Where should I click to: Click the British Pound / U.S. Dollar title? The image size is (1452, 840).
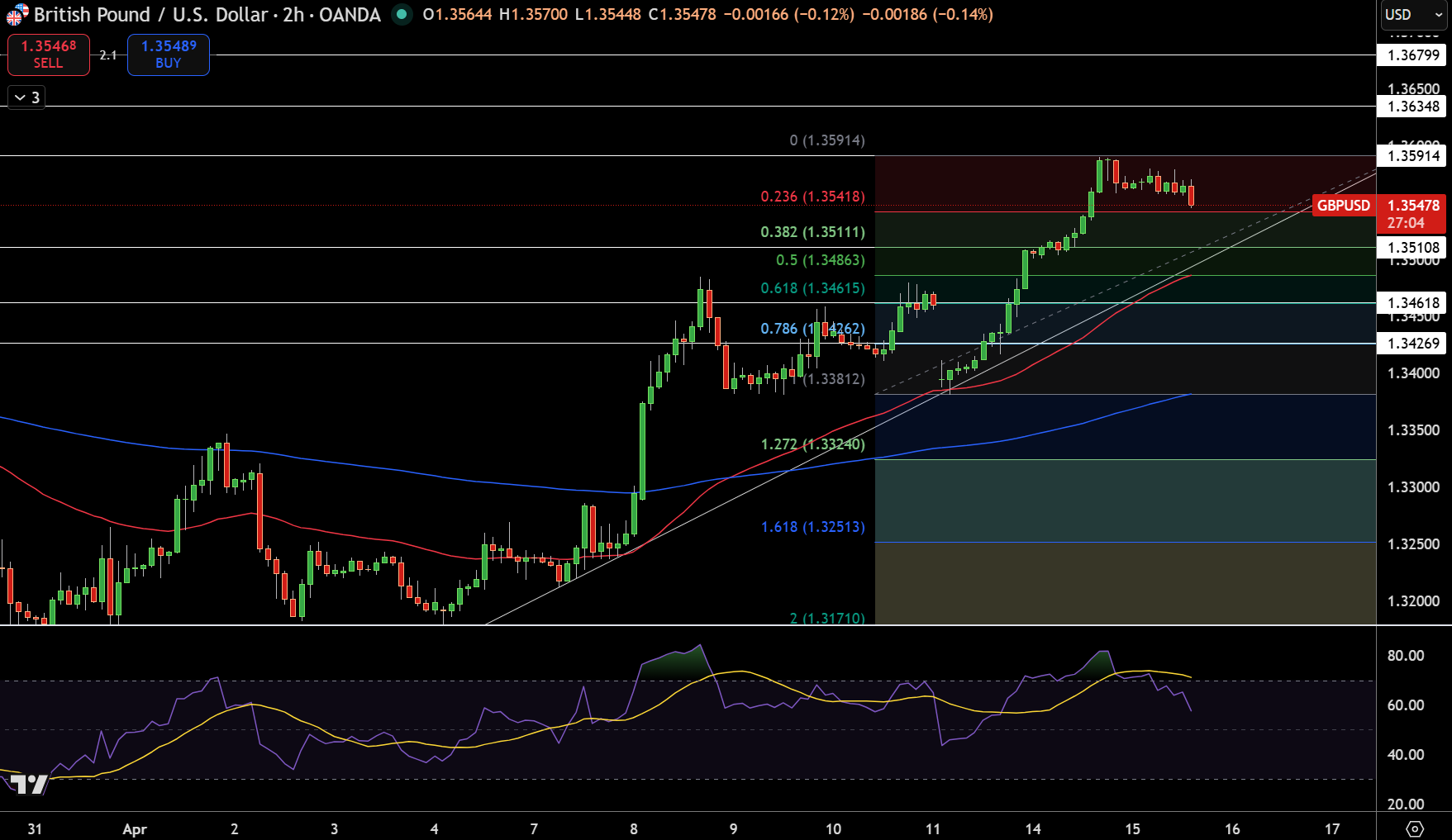point(151,14)
